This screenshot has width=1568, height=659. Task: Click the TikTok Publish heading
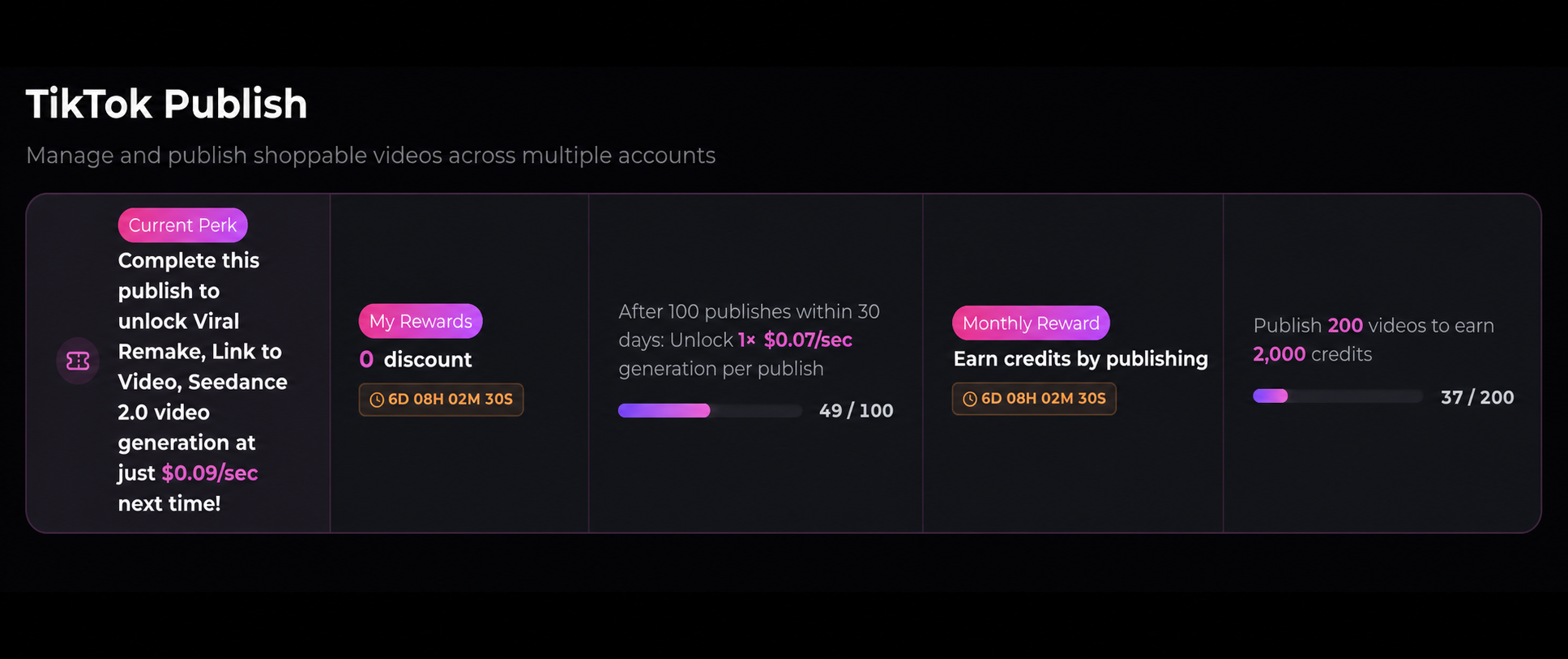point(167,105)
